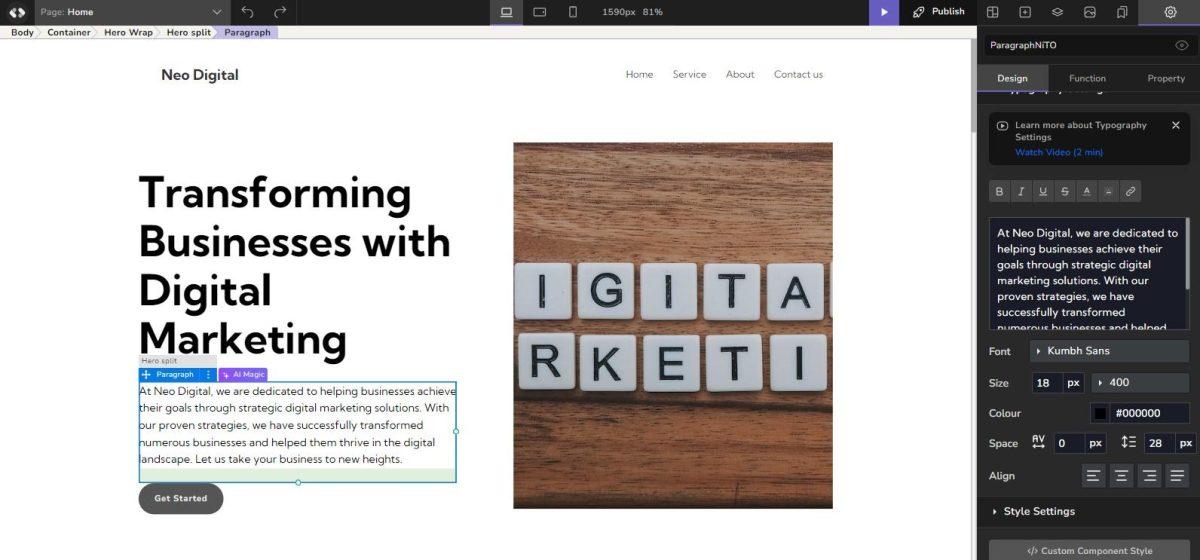This screenshot has height=560, width=1200.
Task: Change the line height px unit
Action: (x=1186, y=443)
